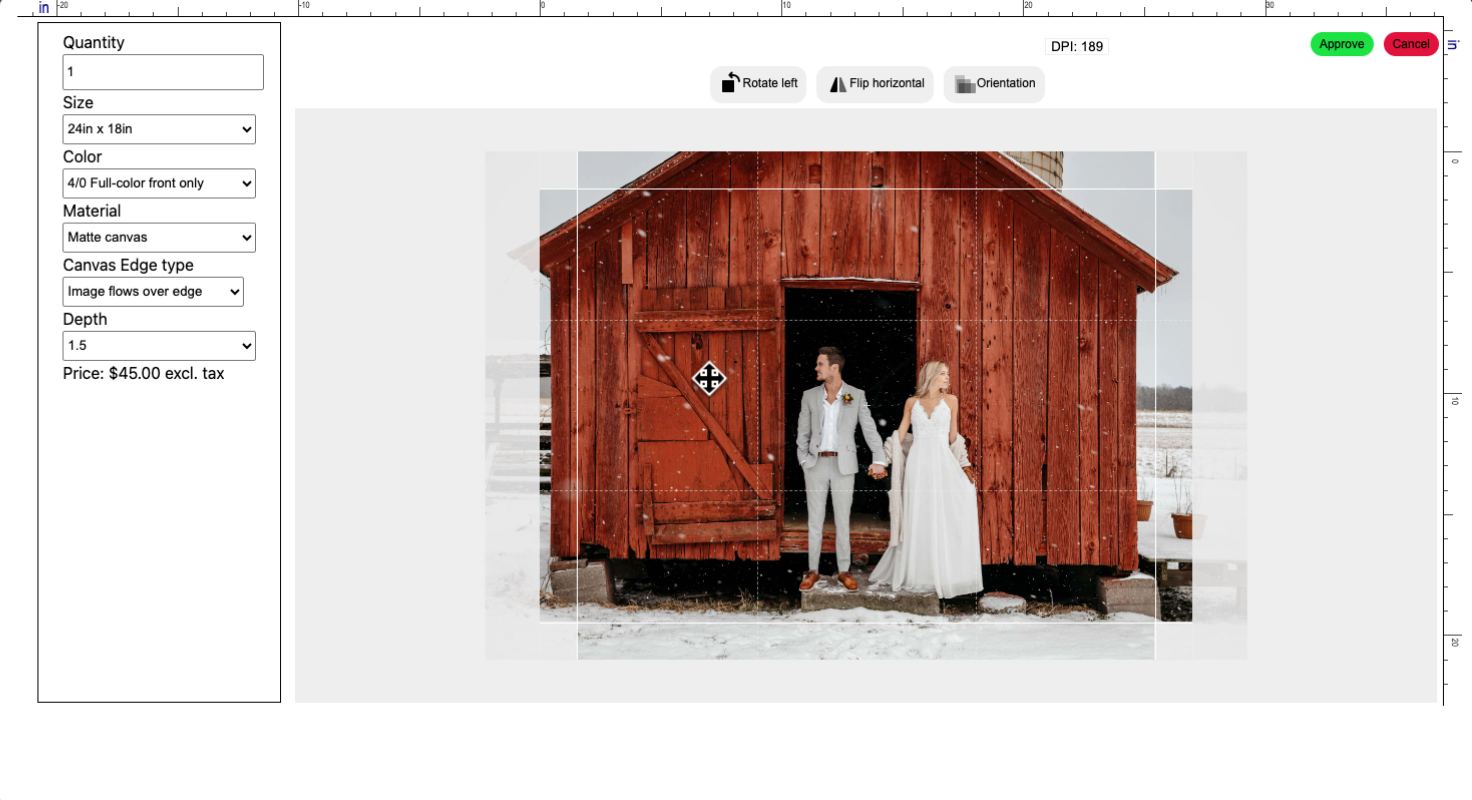The height and width of the screenshot is (800, 1472).
Task: Focus the Quantity input field
Action: point(163,72)
